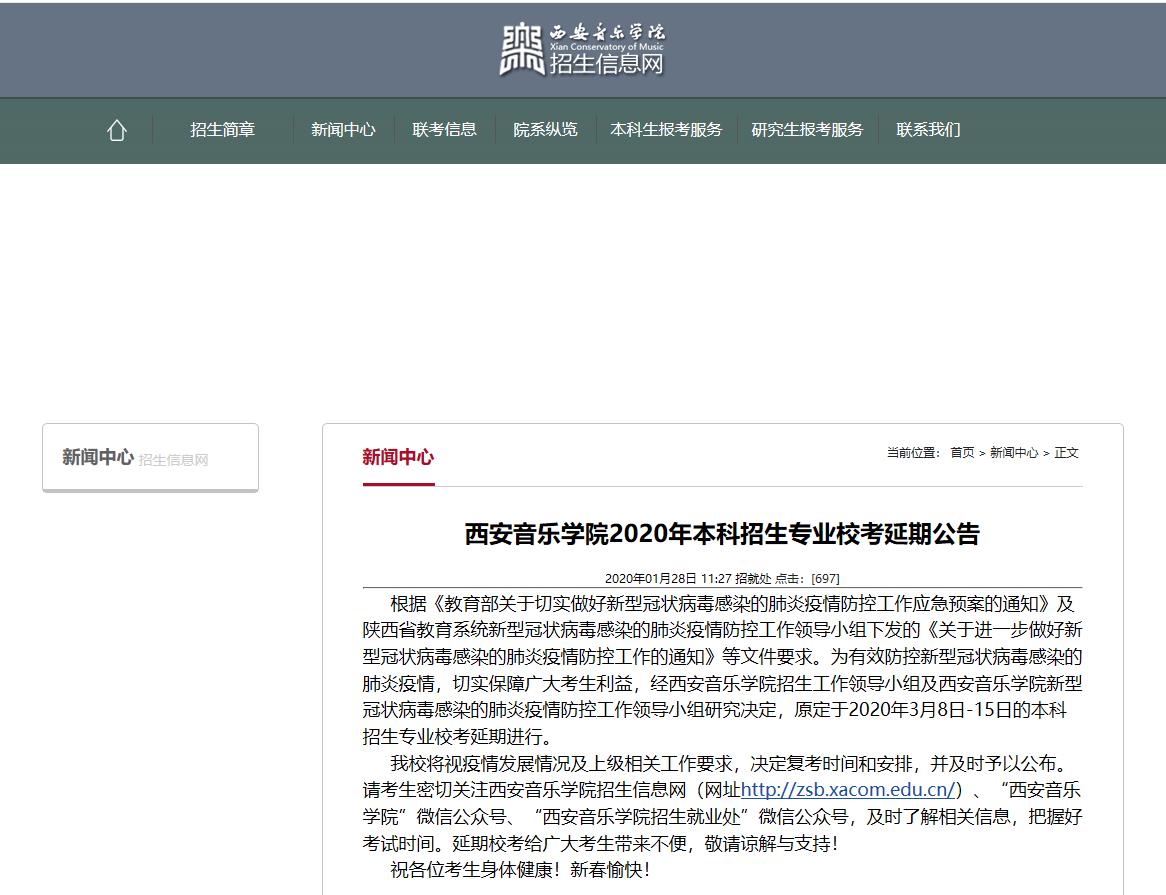Click the 点击: [697] view count
The width and height of the screenshot is (1166, 895).
(807, 578)
